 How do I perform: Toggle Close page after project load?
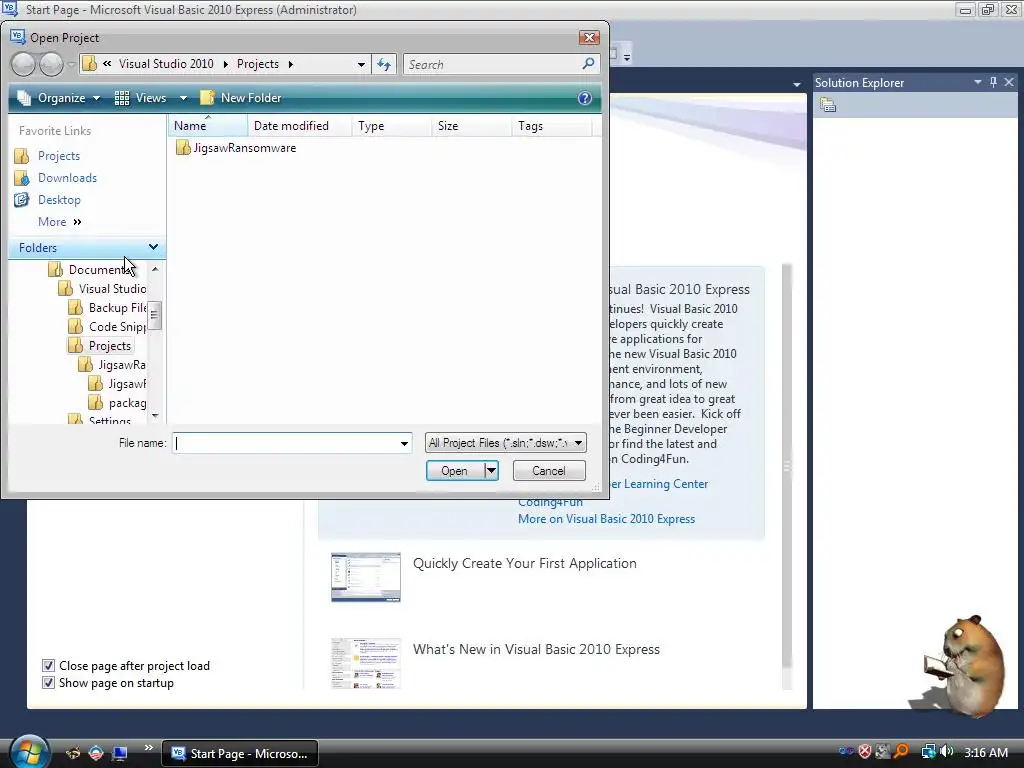[48, 665]
